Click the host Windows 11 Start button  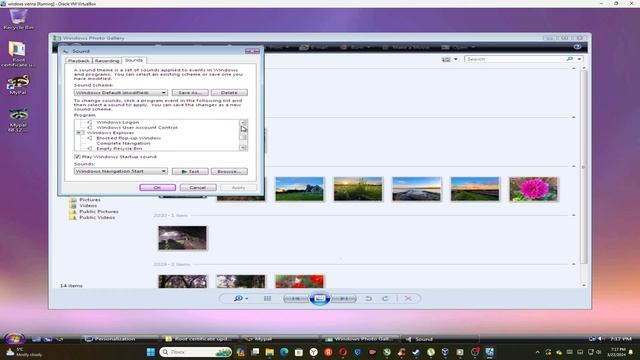(151, 352)
